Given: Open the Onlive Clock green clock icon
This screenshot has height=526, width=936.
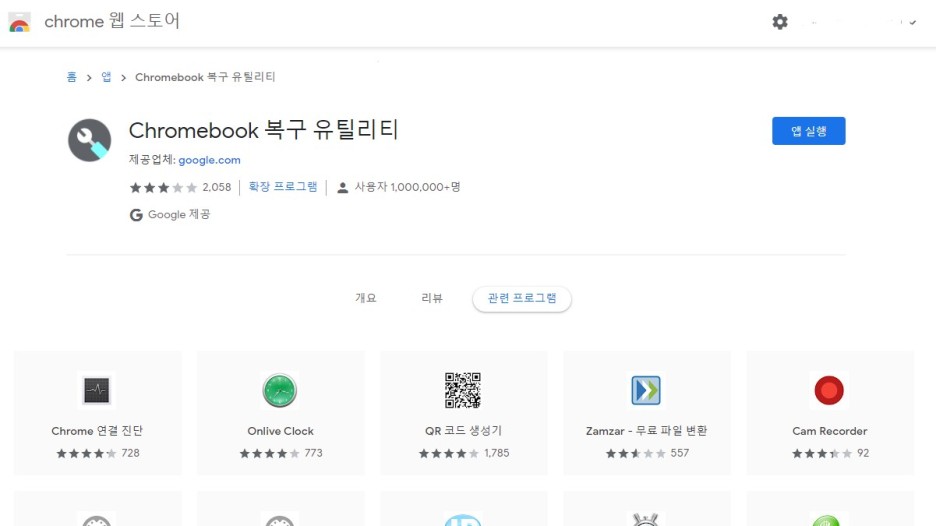Looking at the screenshot, I should [280, 390].
